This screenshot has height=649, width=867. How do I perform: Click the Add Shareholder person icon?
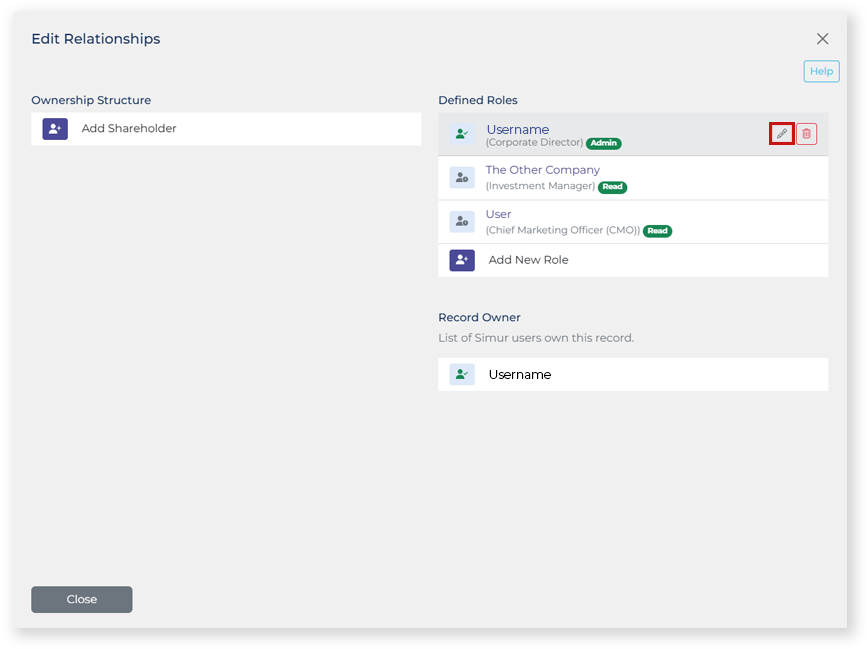55,129
